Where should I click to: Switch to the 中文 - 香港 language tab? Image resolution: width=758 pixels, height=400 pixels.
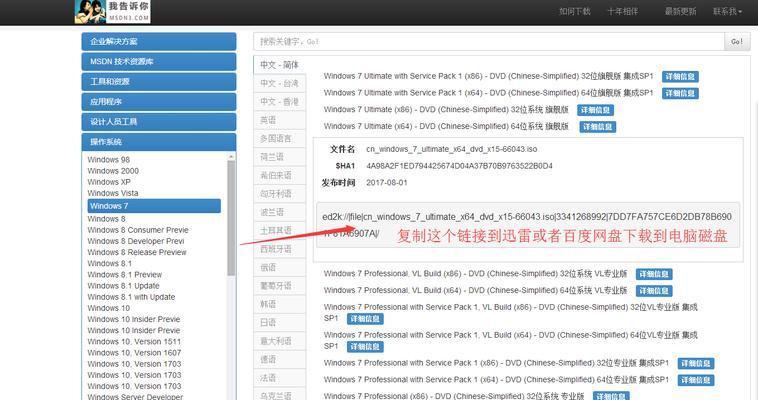[279, 102]
